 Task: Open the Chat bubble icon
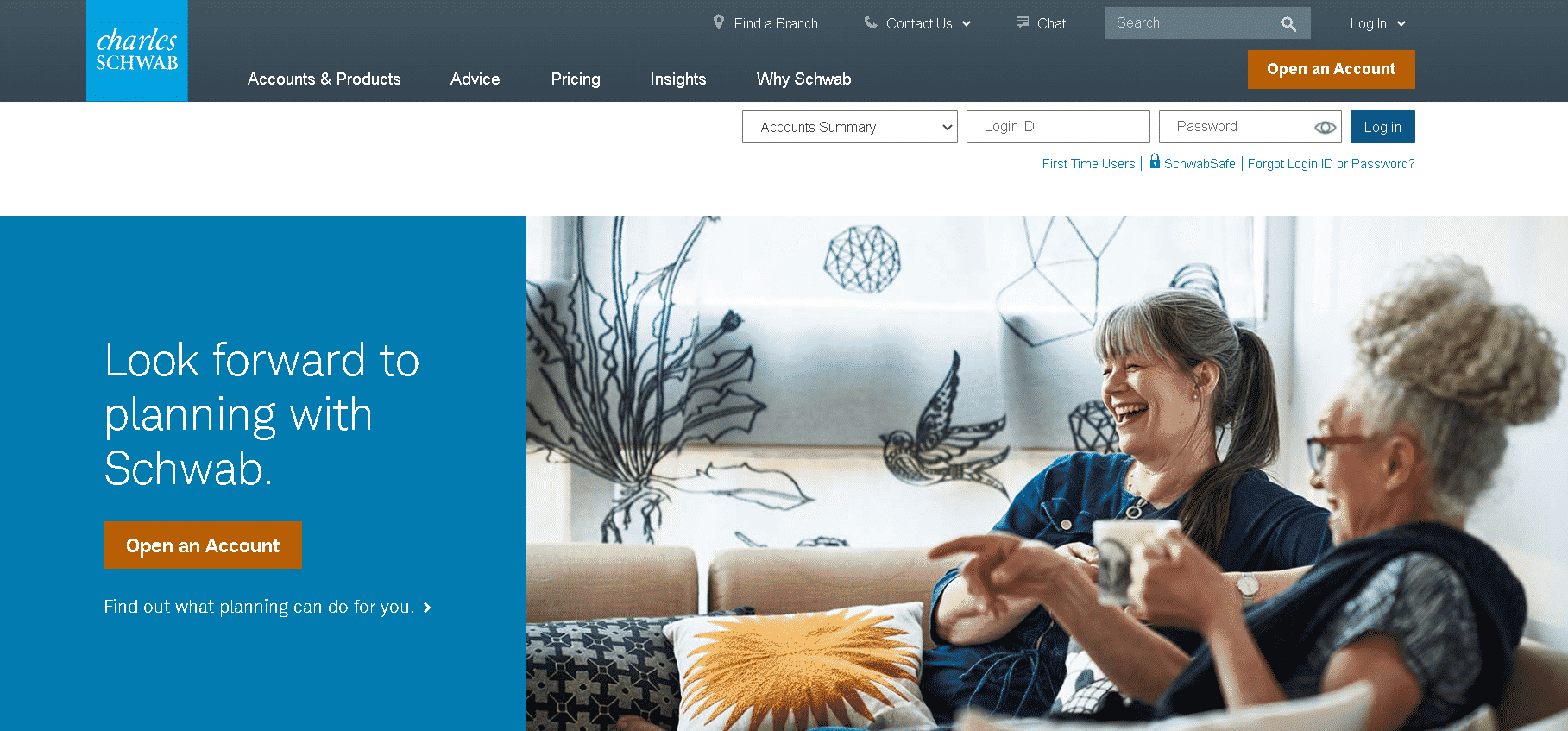[1023, 22]
